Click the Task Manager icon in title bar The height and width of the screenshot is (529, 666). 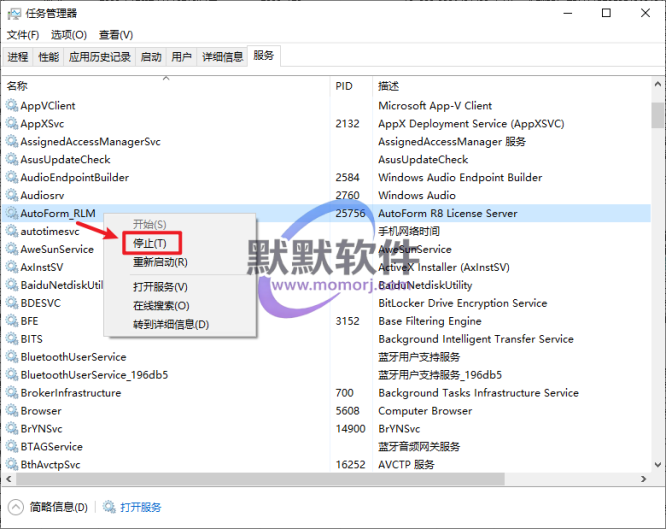(13, 13)
